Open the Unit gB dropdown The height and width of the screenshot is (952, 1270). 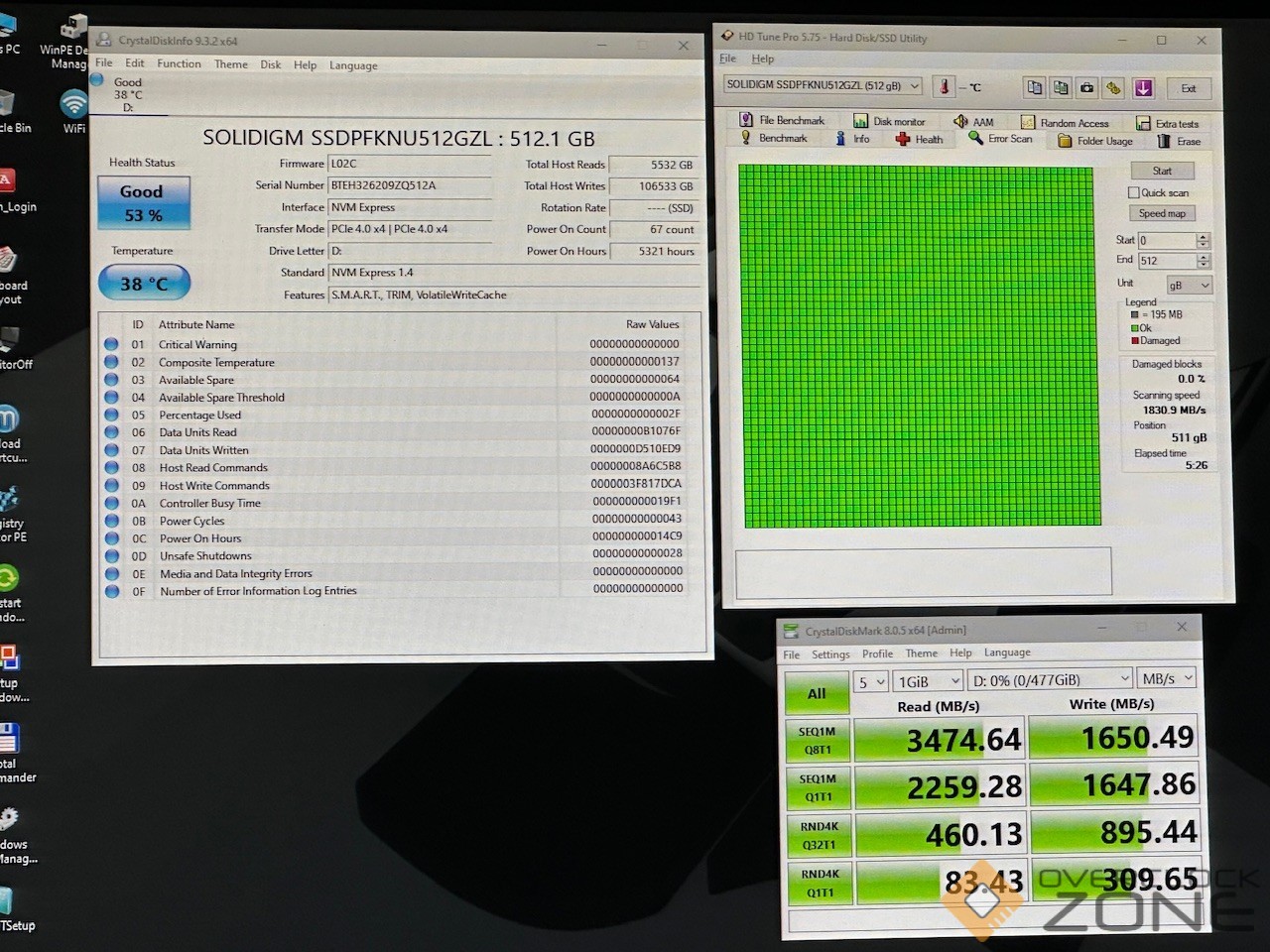[1190, 285]
